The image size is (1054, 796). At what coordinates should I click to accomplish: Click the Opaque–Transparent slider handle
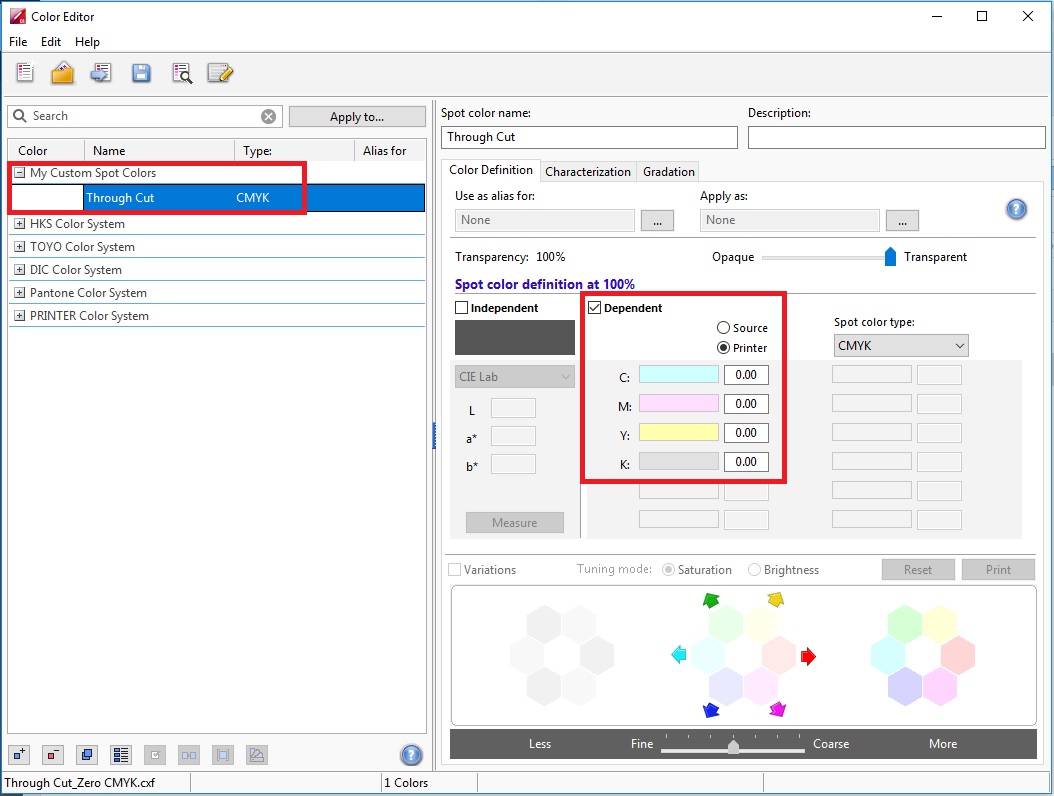(x=890, y=256)
